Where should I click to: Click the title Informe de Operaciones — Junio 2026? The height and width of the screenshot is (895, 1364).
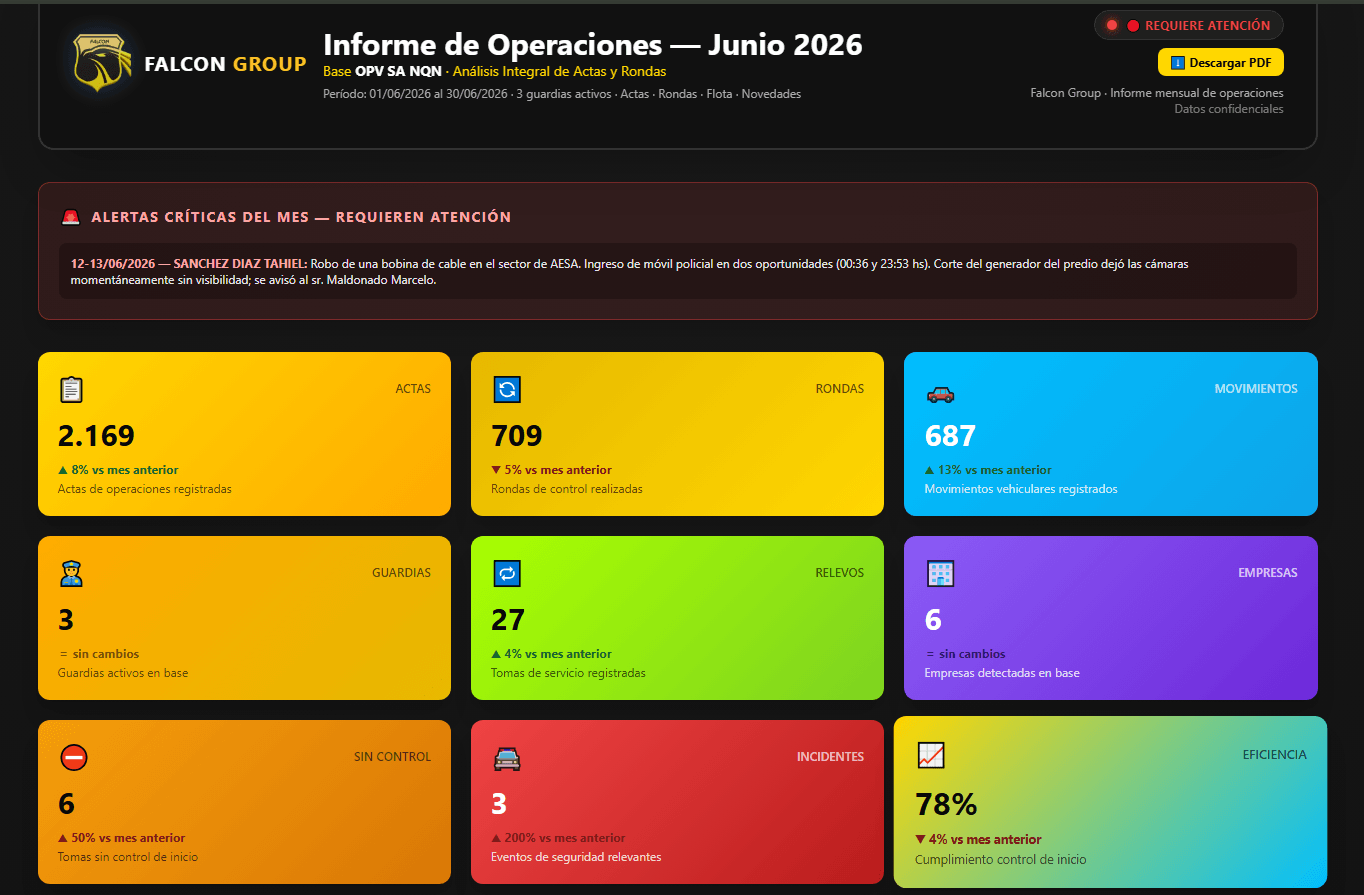(x=593, y=45)
